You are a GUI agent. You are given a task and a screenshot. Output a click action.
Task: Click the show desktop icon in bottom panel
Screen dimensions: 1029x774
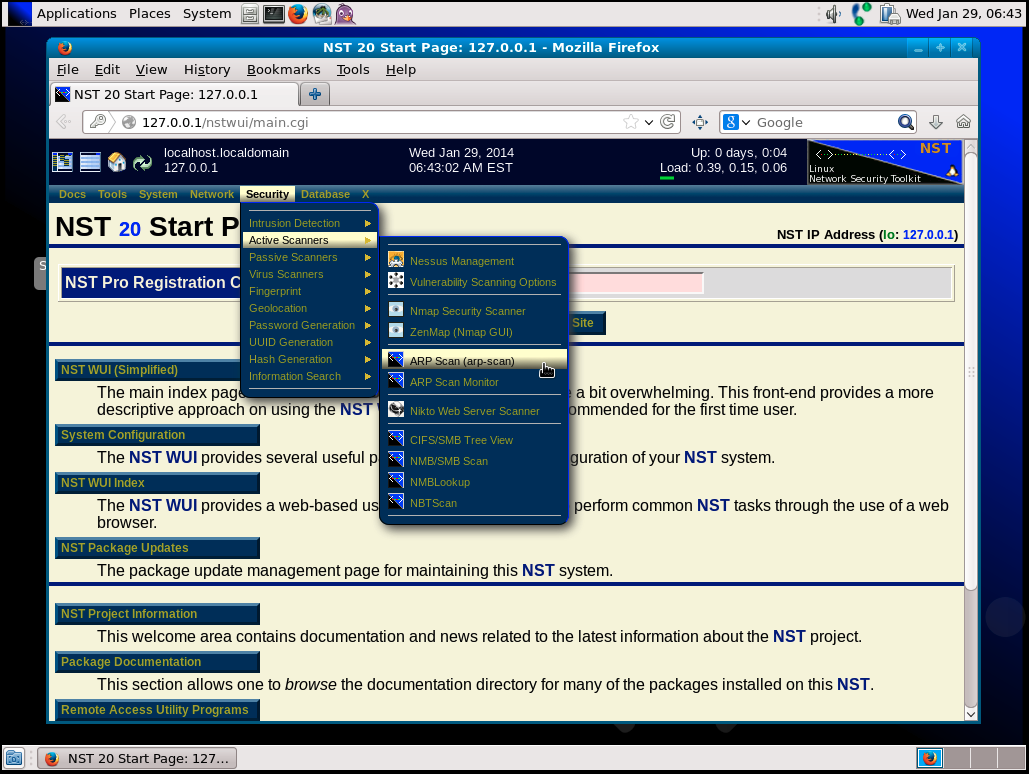[14, 758]
